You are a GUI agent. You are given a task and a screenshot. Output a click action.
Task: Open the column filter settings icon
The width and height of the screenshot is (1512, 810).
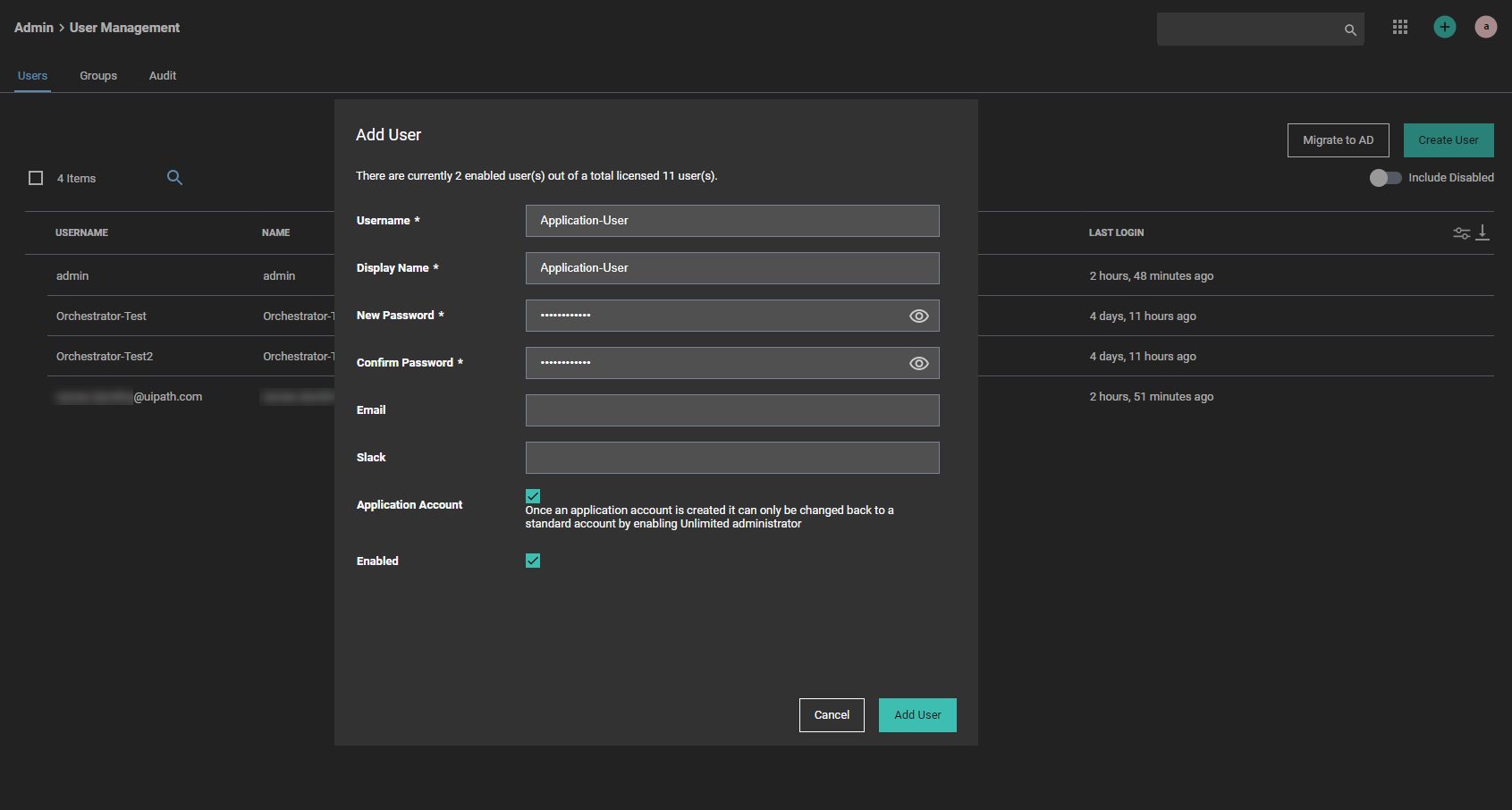click(x=1461, y=233)
